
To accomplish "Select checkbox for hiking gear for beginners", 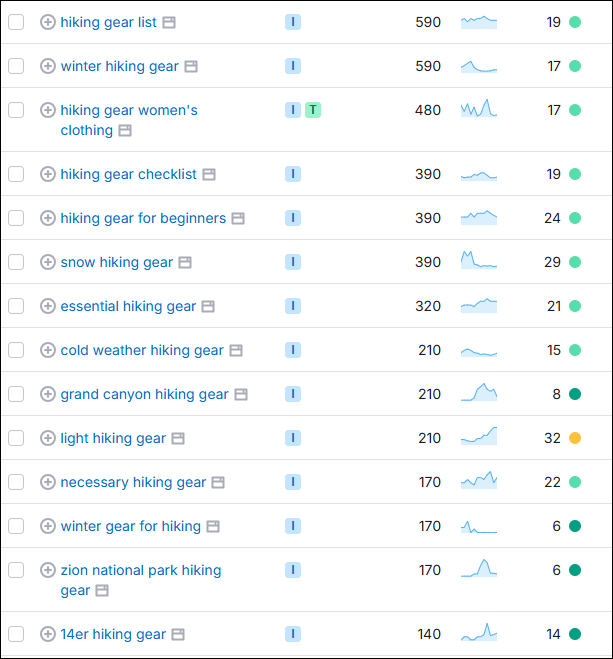I will [x=16, y=218].
